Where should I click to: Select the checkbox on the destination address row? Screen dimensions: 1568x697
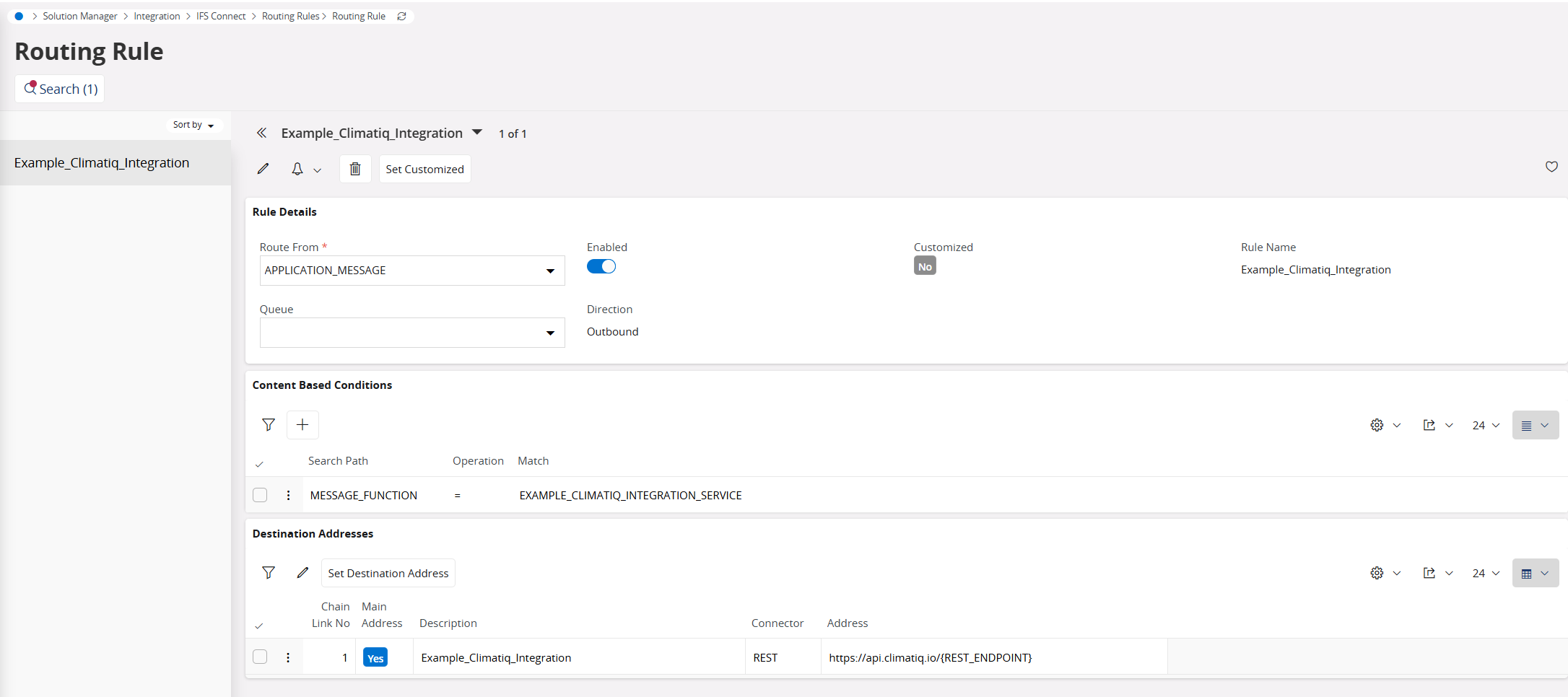260,657
